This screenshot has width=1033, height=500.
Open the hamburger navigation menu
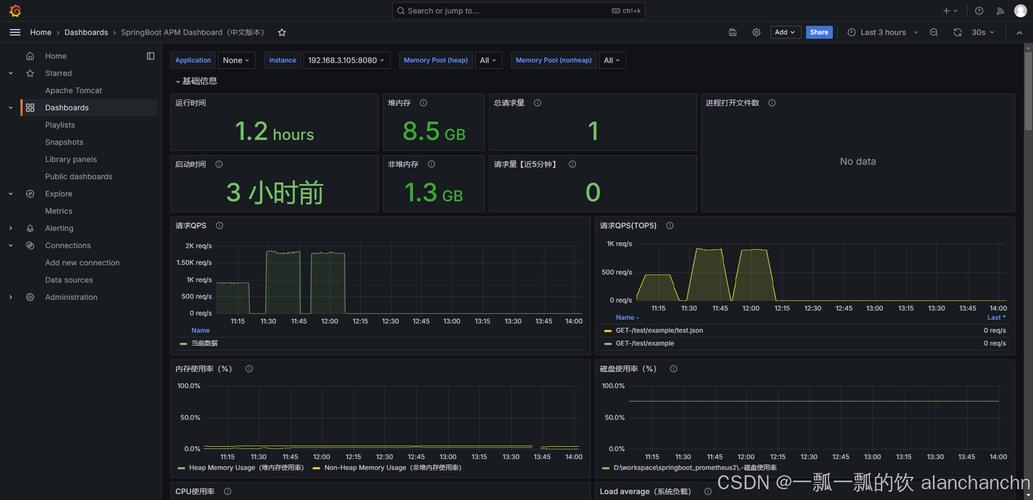(15, 32)
